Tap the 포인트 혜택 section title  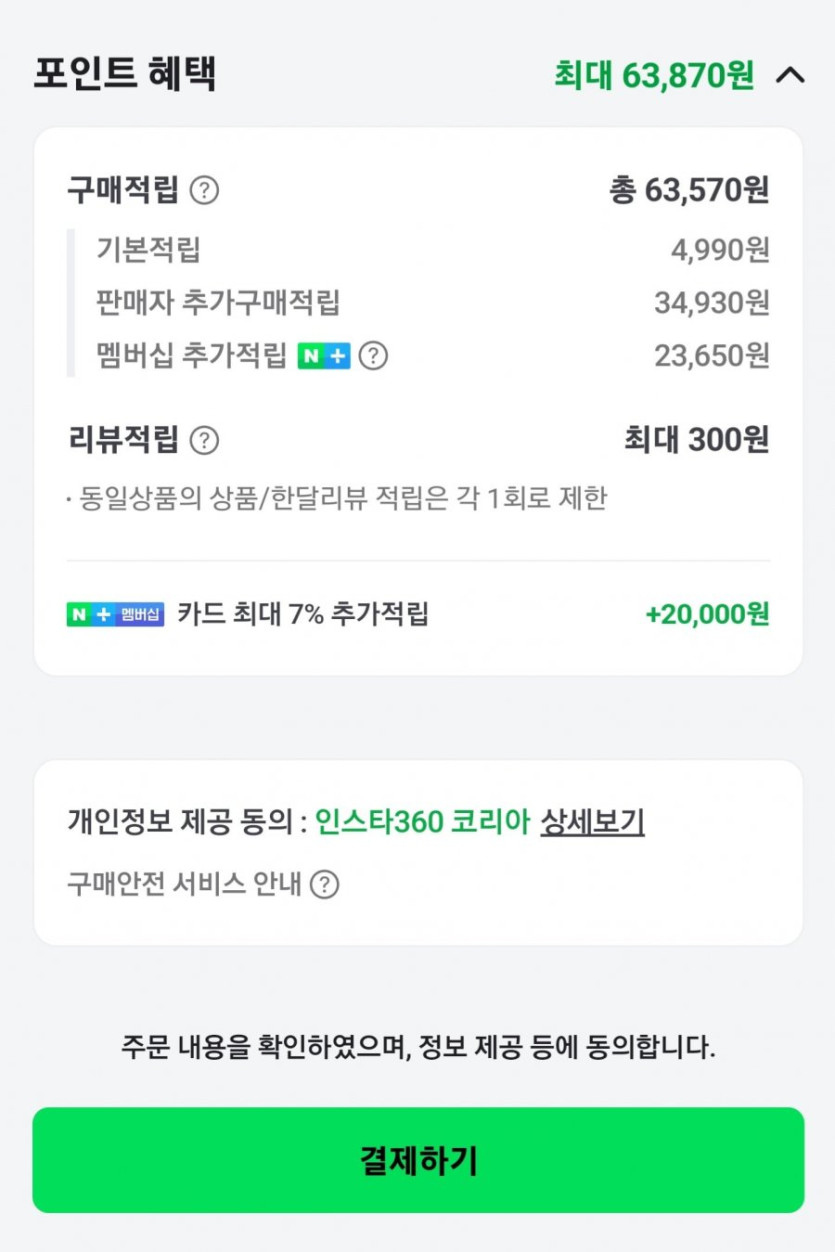(x=125, y=75)
